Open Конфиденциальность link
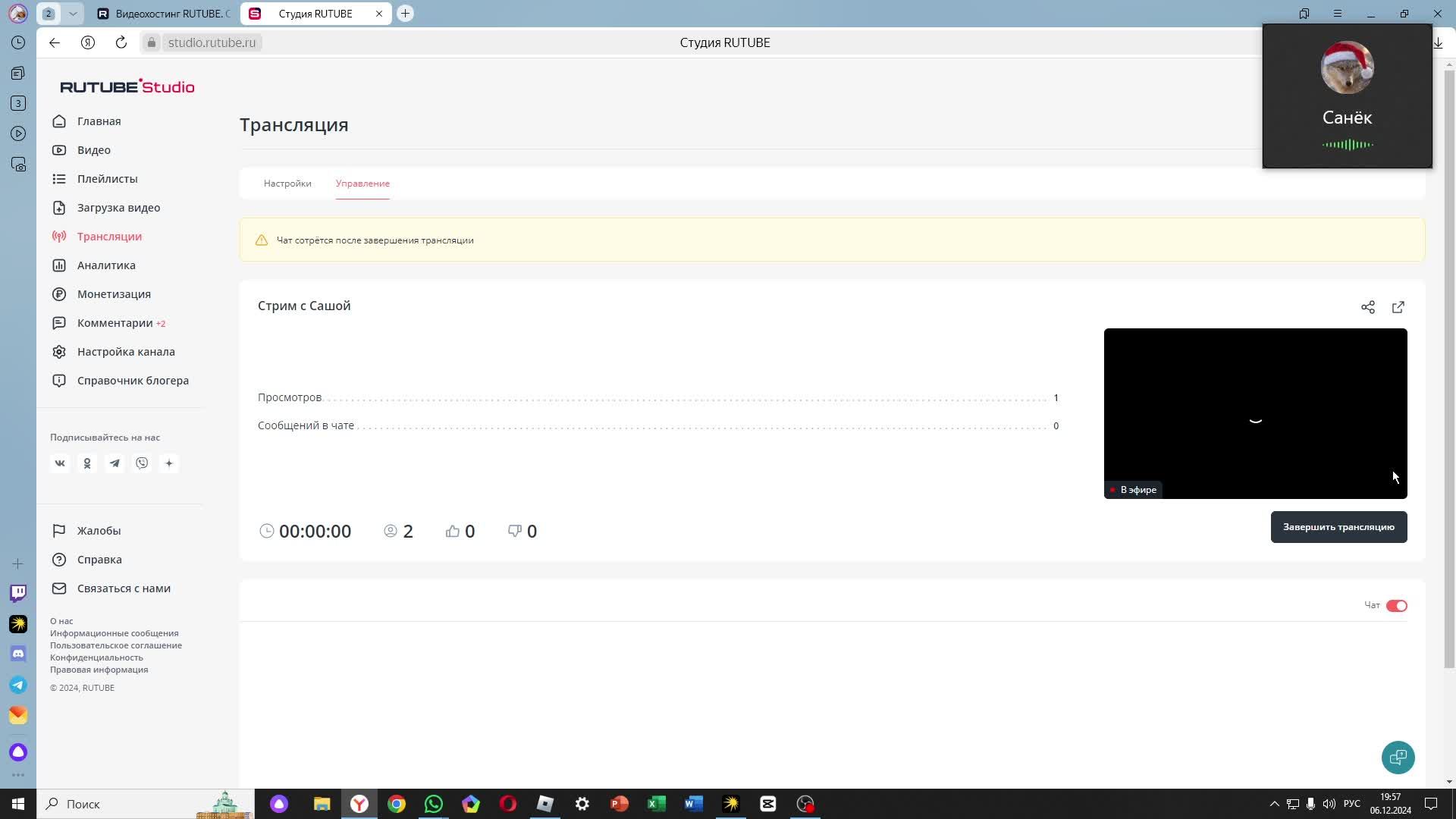1456x819 pixels. tap(96, 657)
